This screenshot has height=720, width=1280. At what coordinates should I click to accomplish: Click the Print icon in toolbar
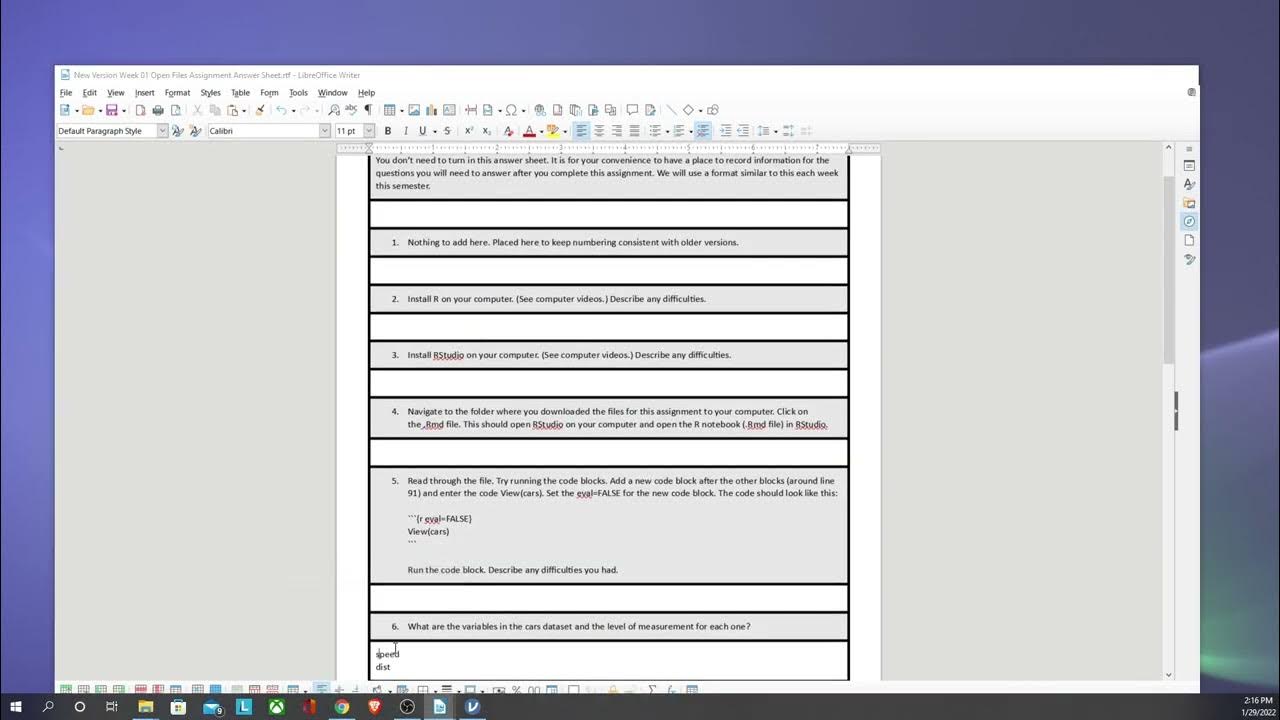coord(158,110)
